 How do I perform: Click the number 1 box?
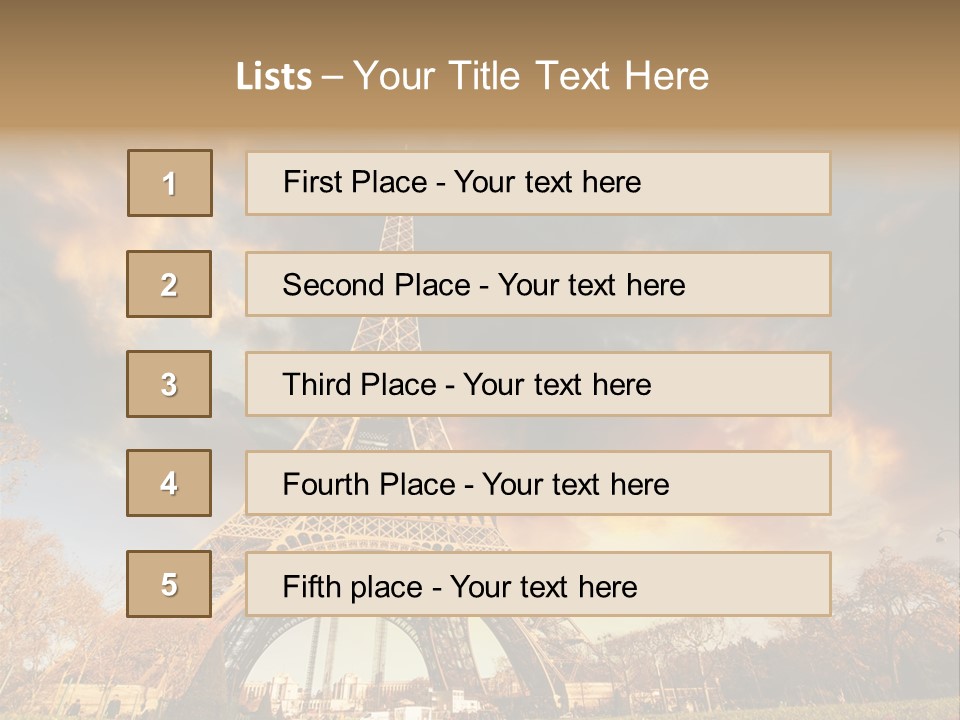(x=170, y=183)
